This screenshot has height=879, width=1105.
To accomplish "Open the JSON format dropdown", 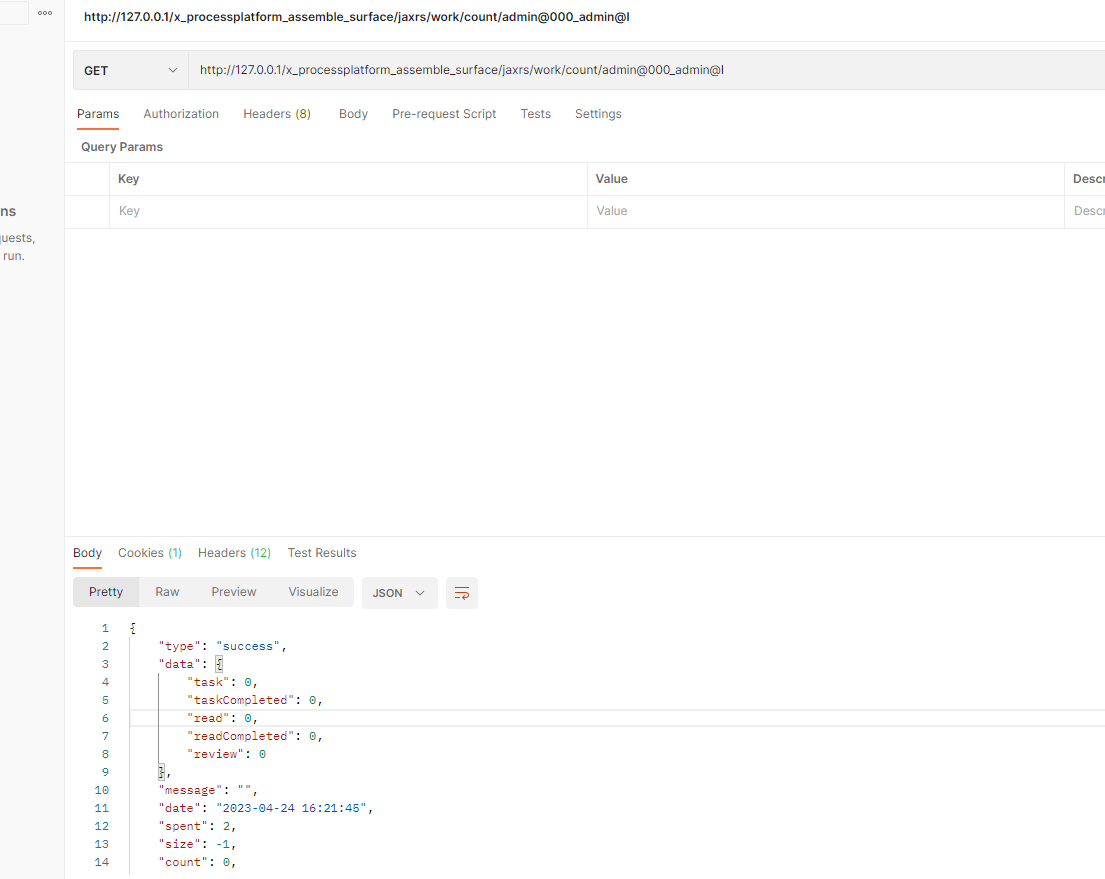I will click(399, 593).
